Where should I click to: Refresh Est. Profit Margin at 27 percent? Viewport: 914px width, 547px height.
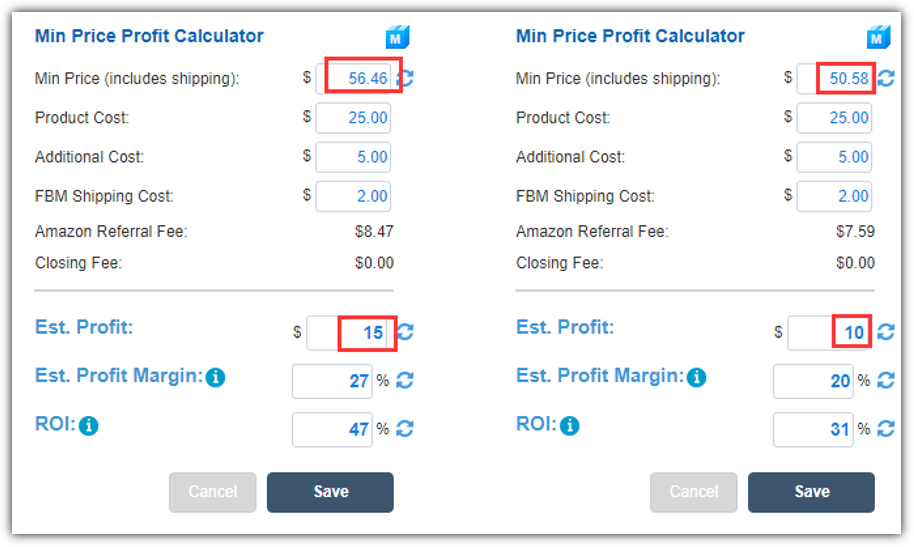405,381
